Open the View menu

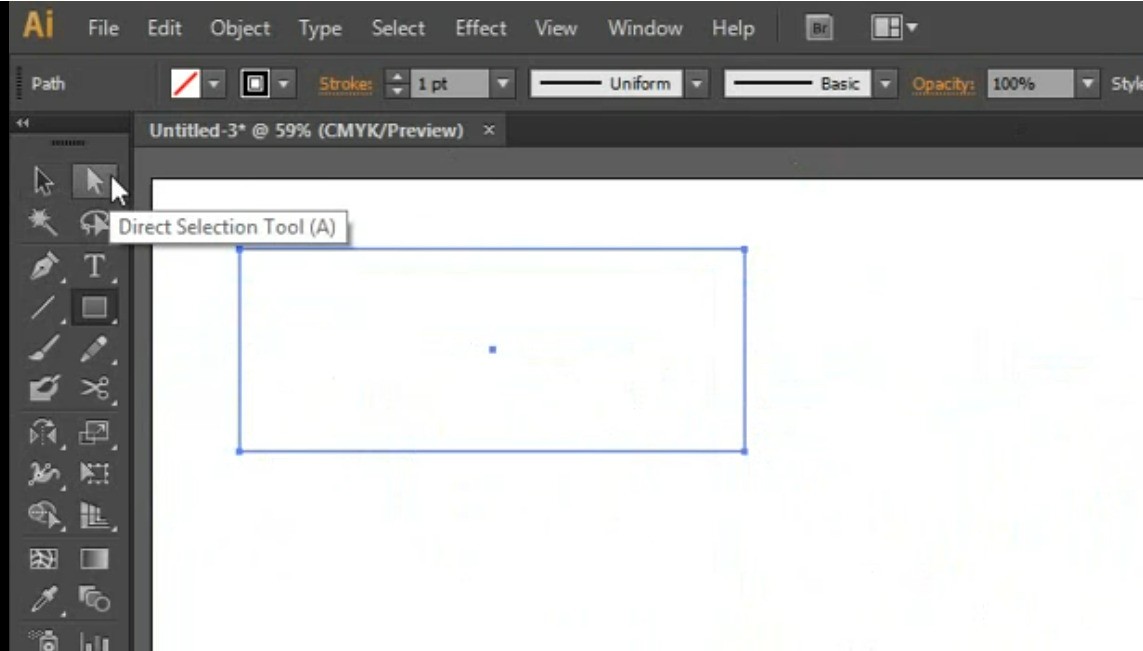pyautogui.click(x=555, y=28)
